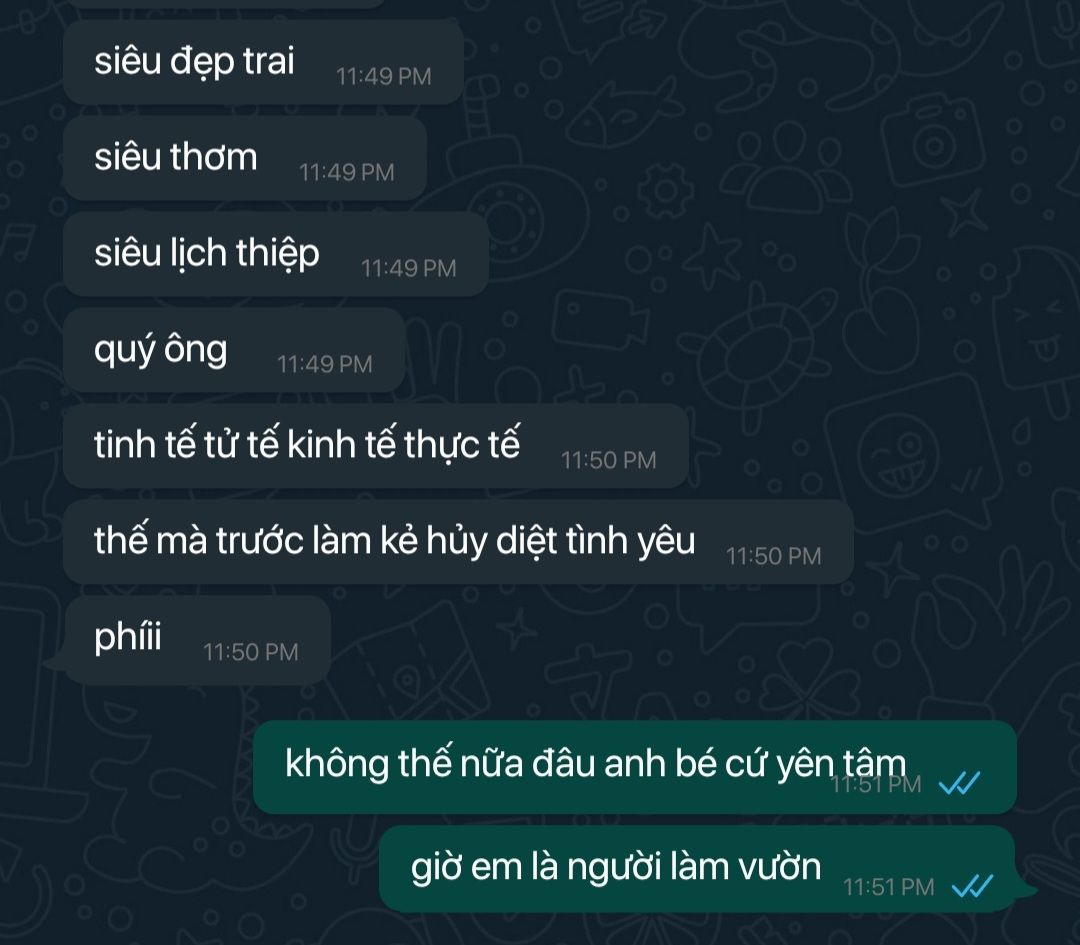1080x945 pixels.
Task: Select the 'siêu đẹp trai' message bubble
Action: point(263,62)
